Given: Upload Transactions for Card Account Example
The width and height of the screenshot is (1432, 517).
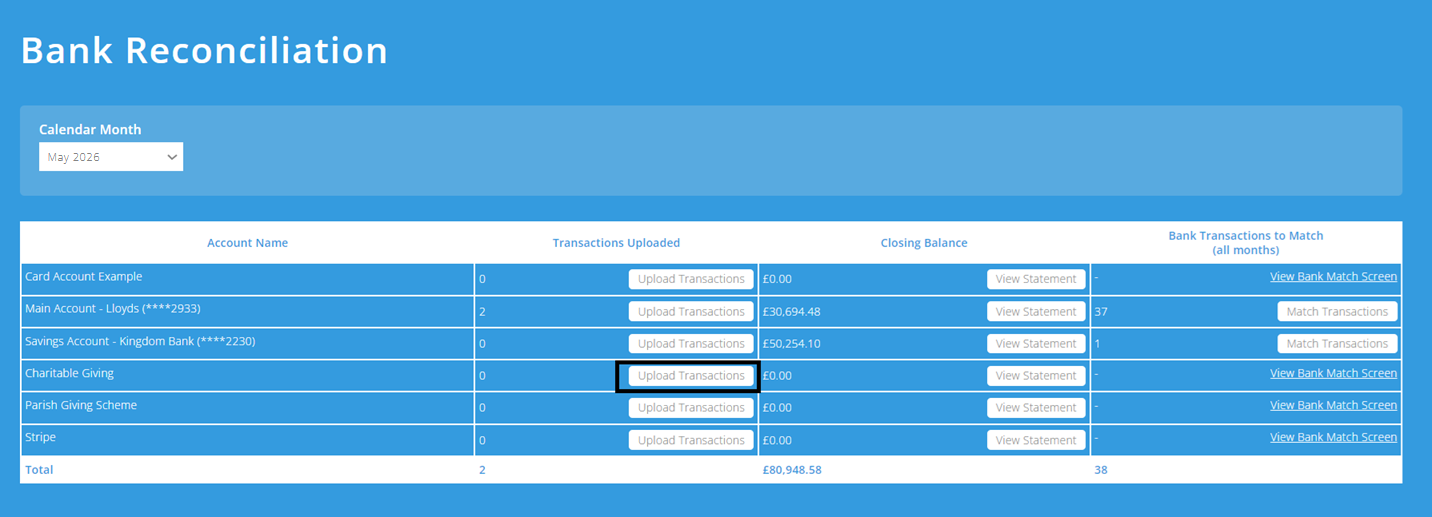Looking at the screenshot, I should coord(691,279).
